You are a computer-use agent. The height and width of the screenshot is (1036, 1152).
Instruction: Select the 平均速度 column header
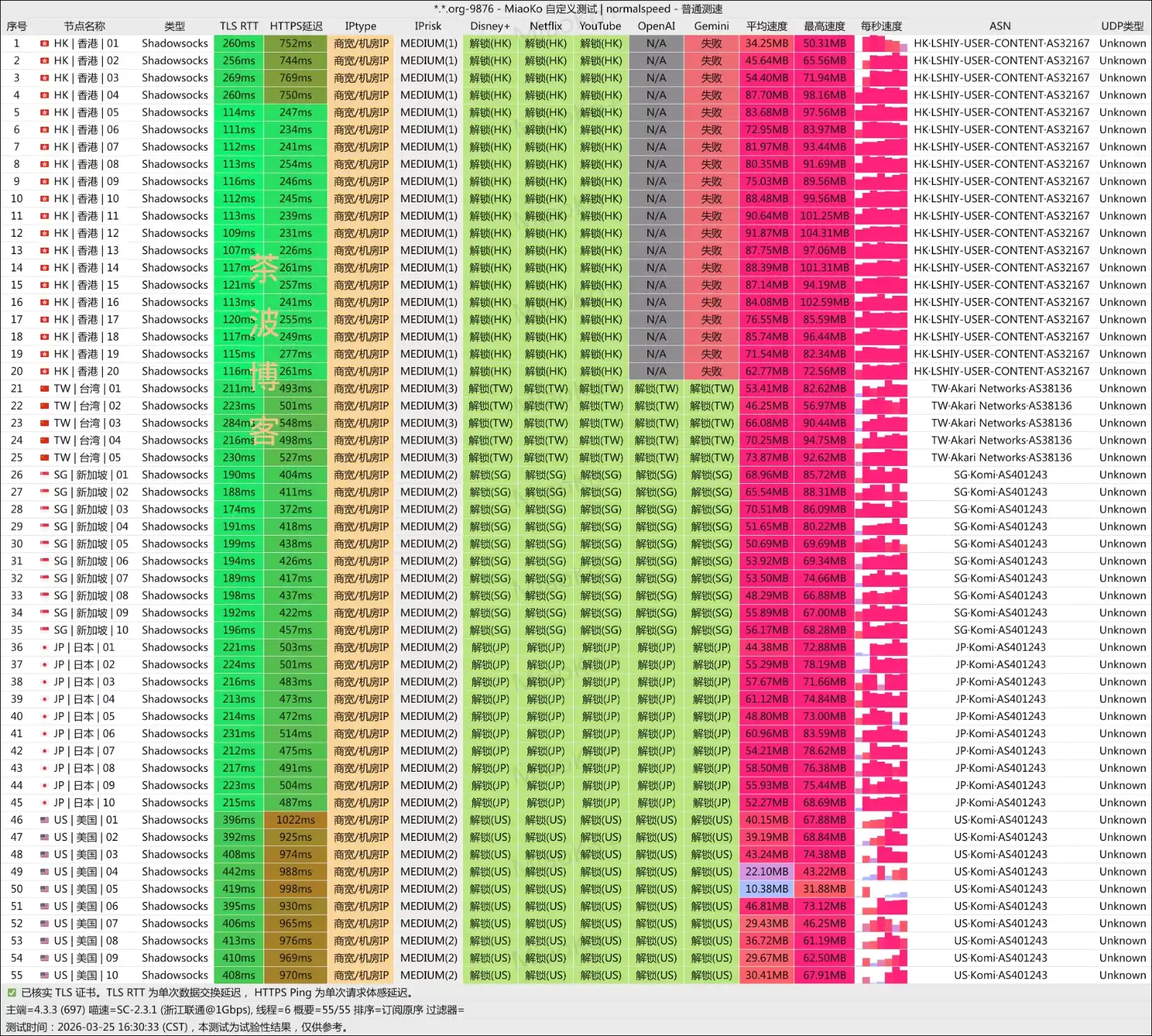(x=766, y=26)
